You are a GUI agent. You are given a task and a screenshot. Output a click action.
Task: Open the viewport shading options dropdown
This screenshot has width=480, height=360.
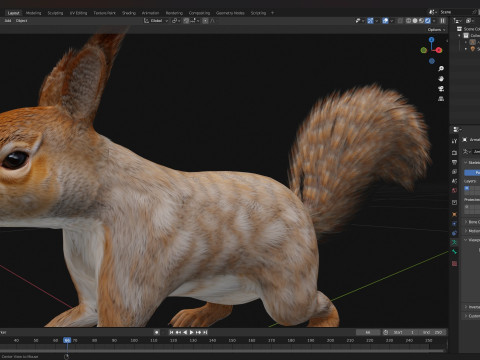(434, 21)
